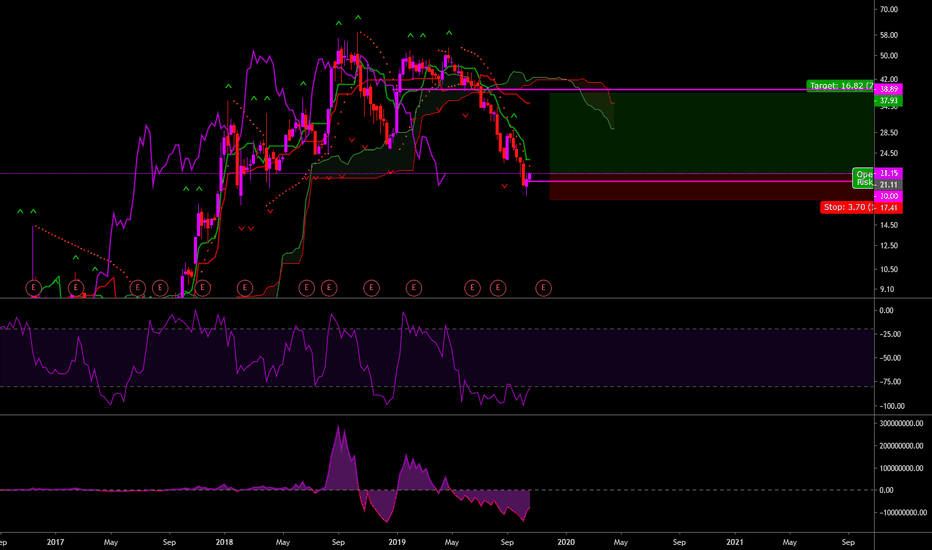932x550 pixels.
Task: Open the upcoming earnings E marker before 2020
Action: 543,288
